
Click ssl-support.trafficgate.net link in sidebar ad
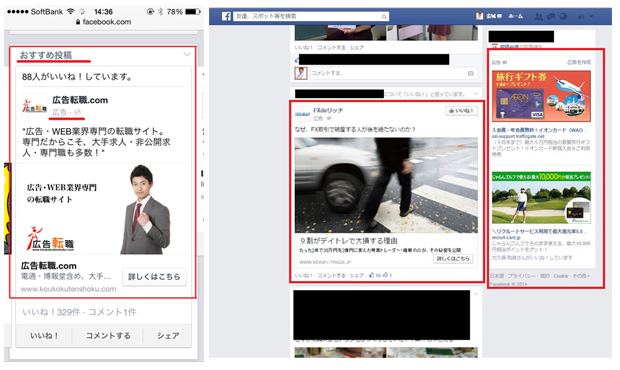(x=518, y=136)
